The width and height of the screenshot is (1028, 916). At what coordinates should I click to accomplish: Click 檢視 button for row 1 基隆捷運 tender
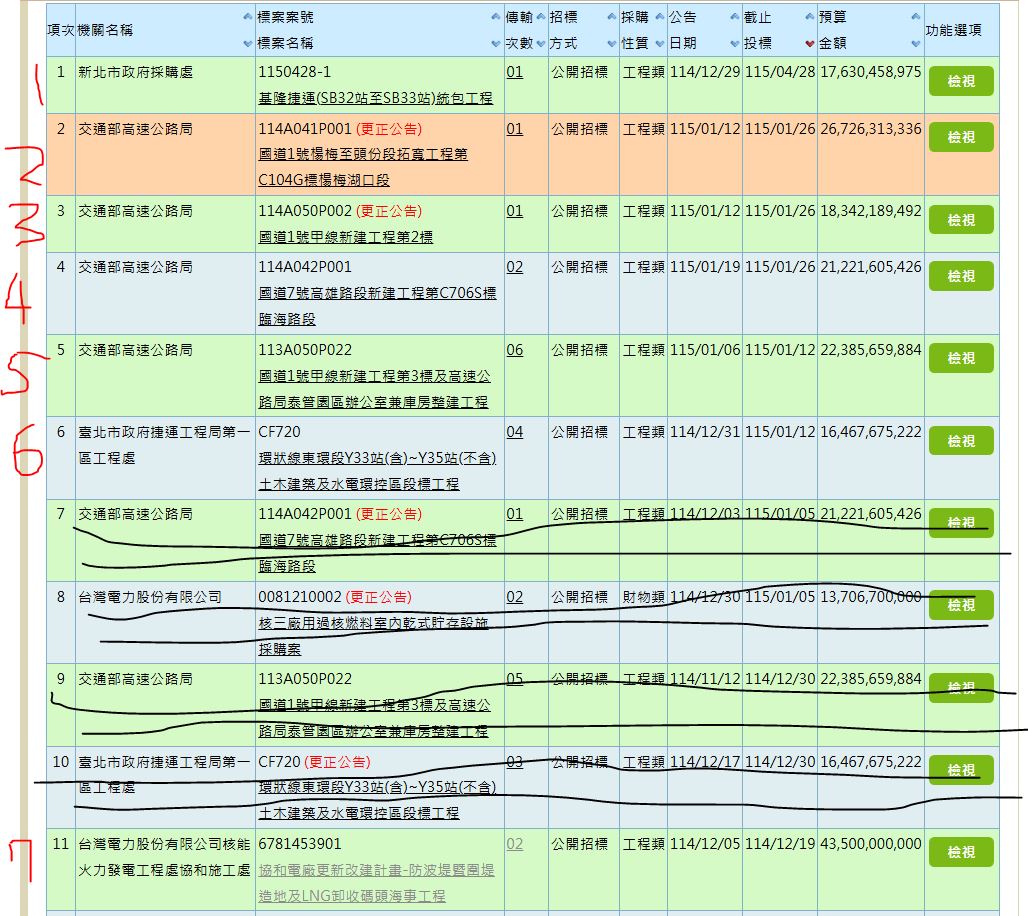coord(960,81)
